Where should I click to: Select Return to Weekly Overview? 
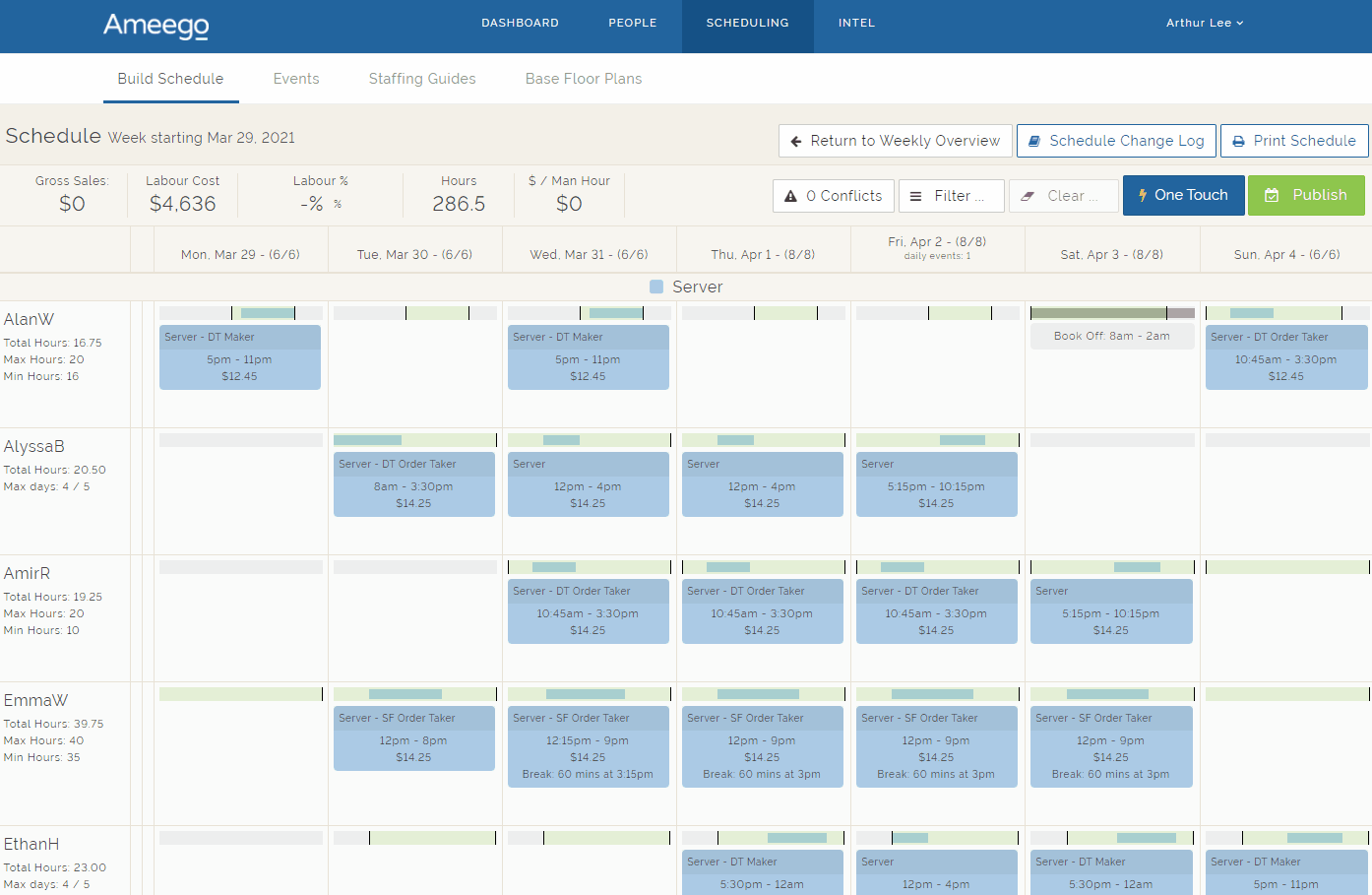(x=894, y=141)
